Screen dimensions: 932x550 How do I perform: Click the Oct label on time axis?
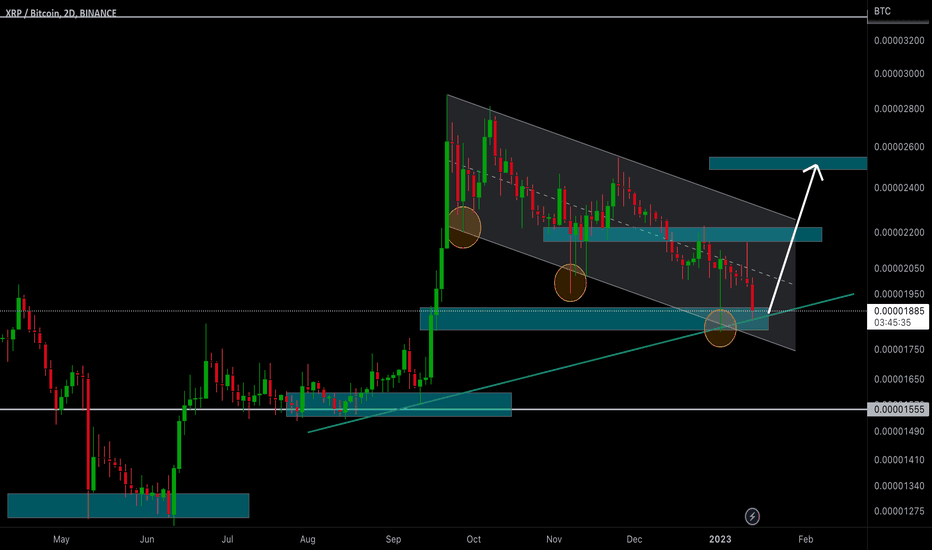point(474,539)
